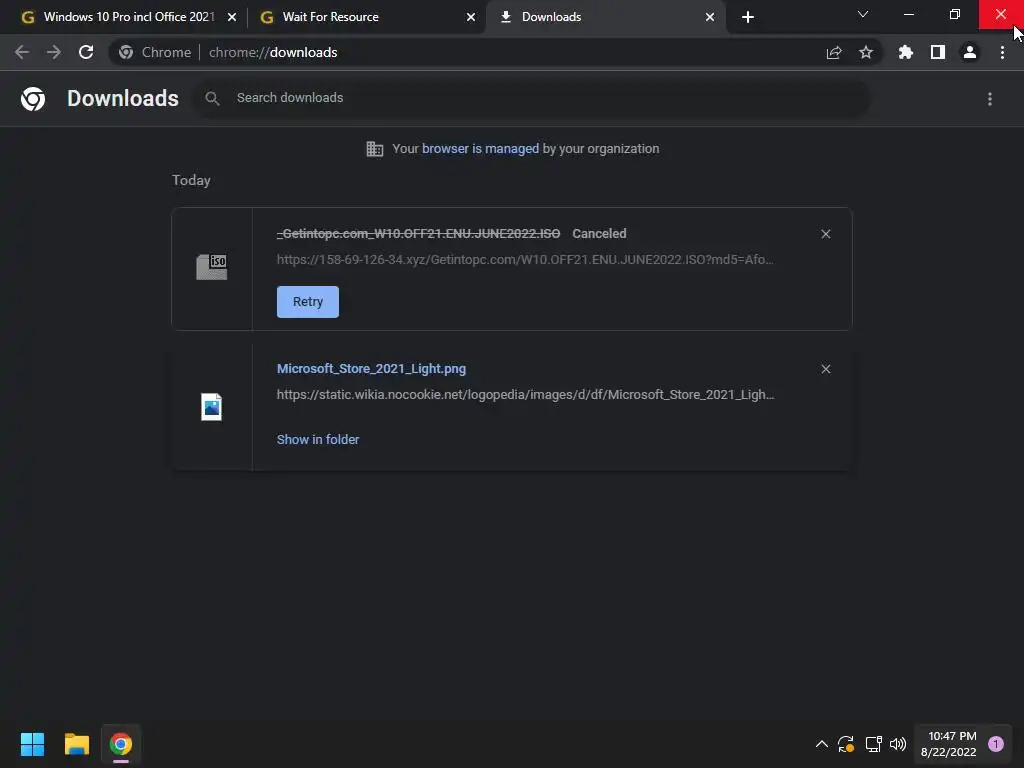Show Microsoft Store png in folder
The width and height of the screenshot is (1024, 768).
pos(318,440)
